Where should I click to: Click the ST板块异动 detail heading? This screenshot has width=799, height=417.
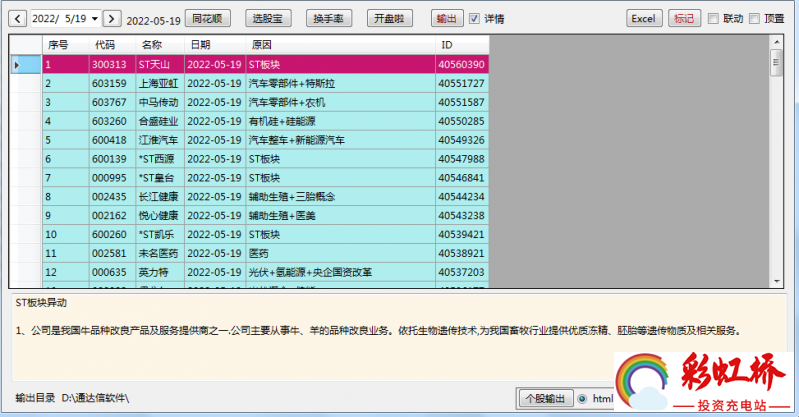pyautogui.click(x=41, y=303)
